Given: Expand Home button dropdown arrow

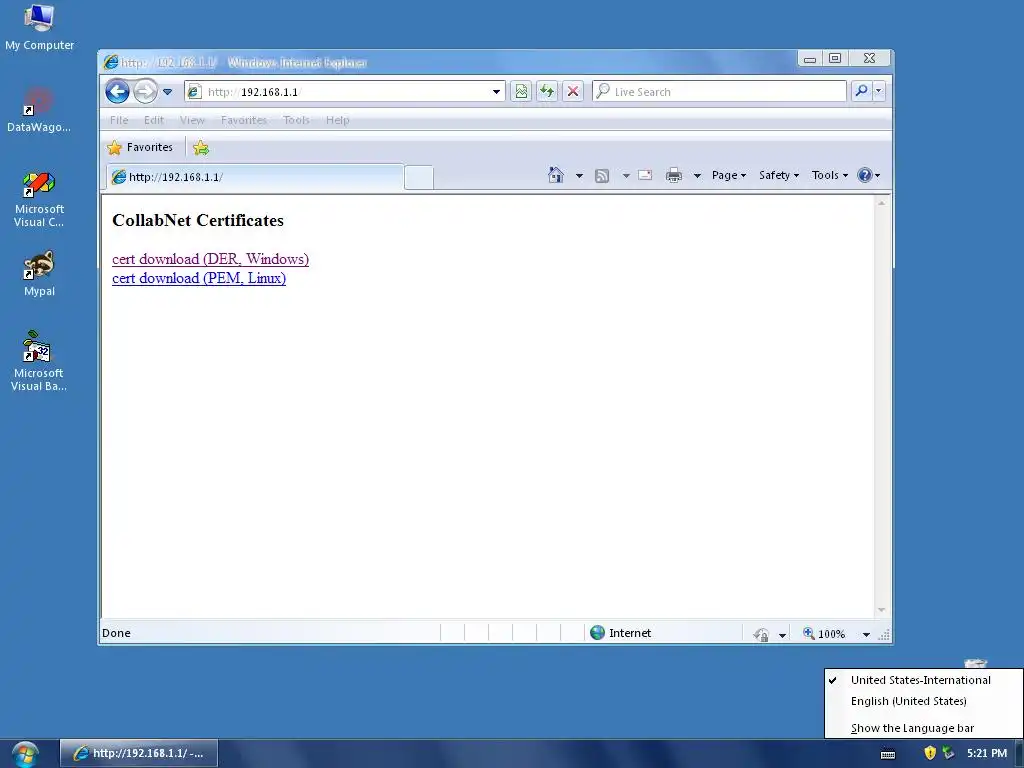Looking at the screenshot, I should pyautogui.click(x=579, y=176).
